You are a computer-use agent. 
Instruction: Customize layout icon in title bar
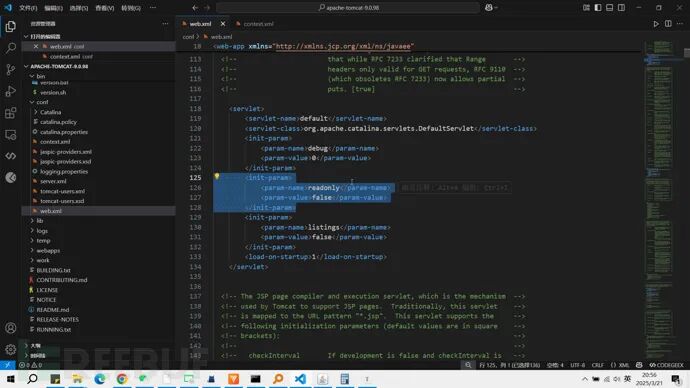tap(586, 7)
